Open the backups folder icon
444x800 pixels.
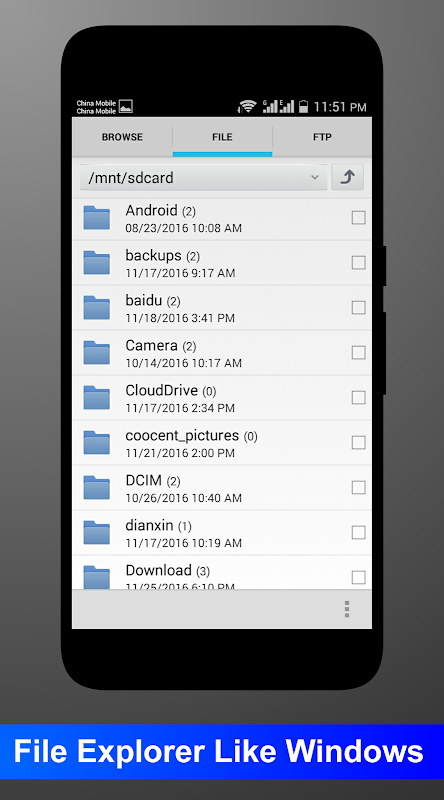[x=96, y=263]
